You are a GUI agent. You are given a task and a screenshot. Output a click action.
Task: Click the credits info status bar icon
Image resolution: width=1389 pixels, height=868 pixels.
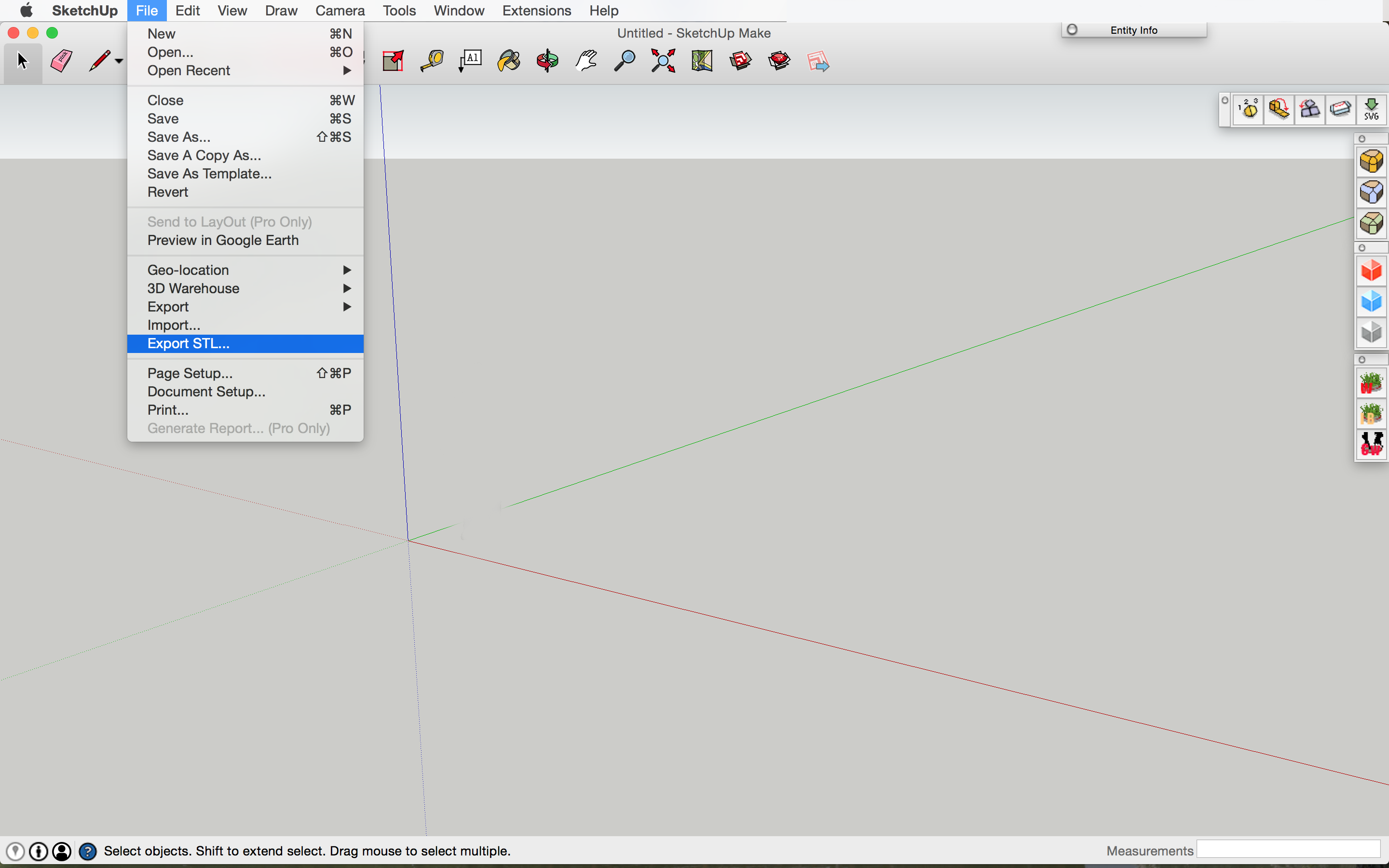tap(39, 851)
